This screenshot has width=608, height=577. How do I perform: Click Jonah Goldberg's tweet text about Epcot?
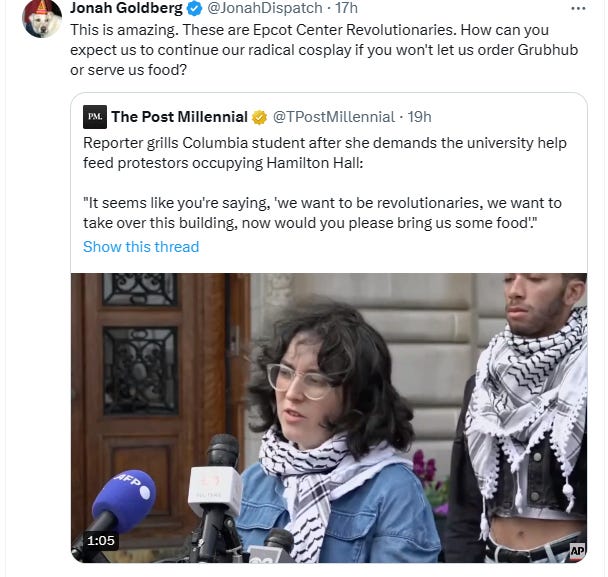click(324, 50)
